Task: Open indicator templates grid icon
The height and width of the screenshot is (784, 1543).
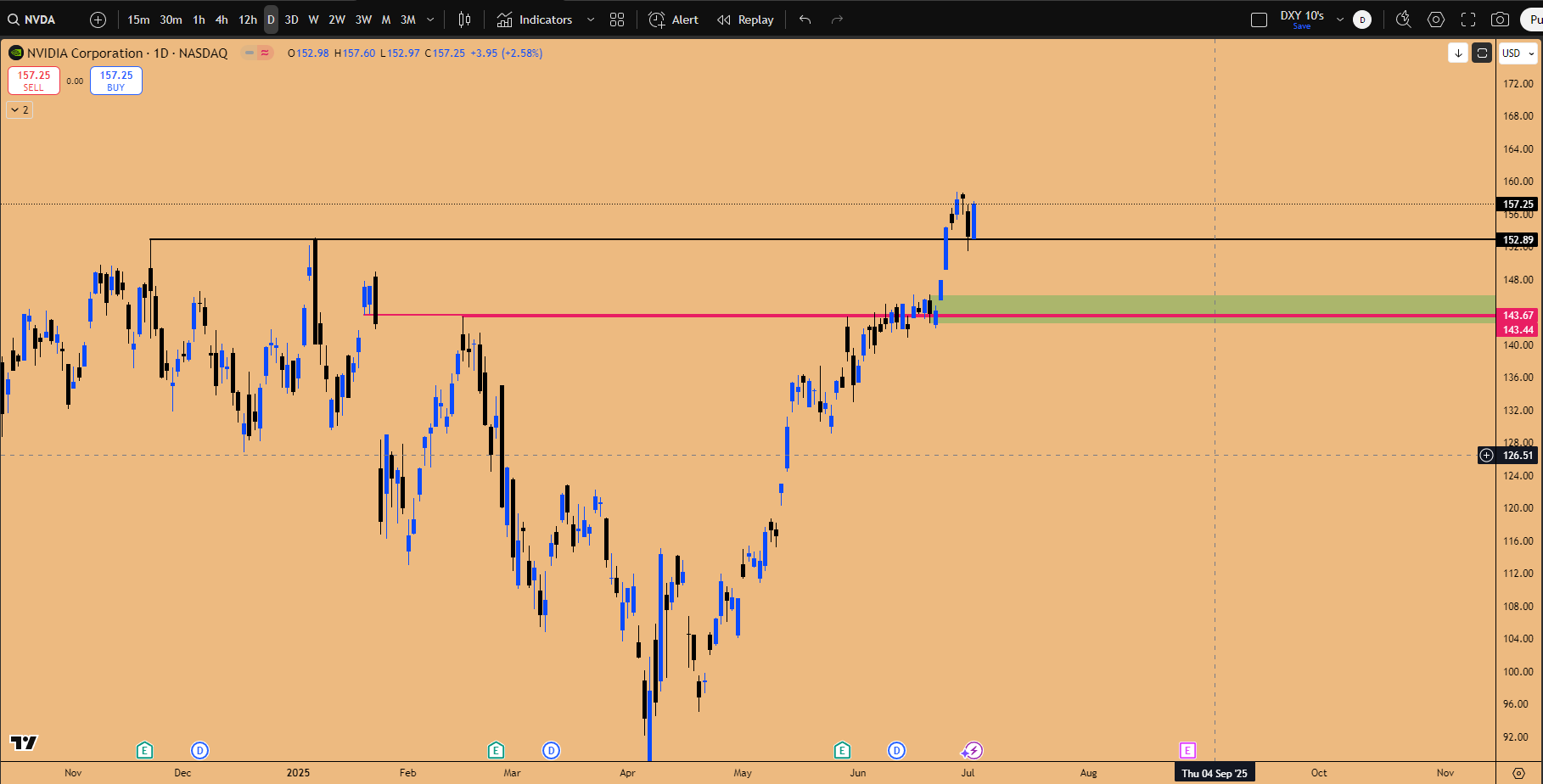Action: tap(617, 20)
